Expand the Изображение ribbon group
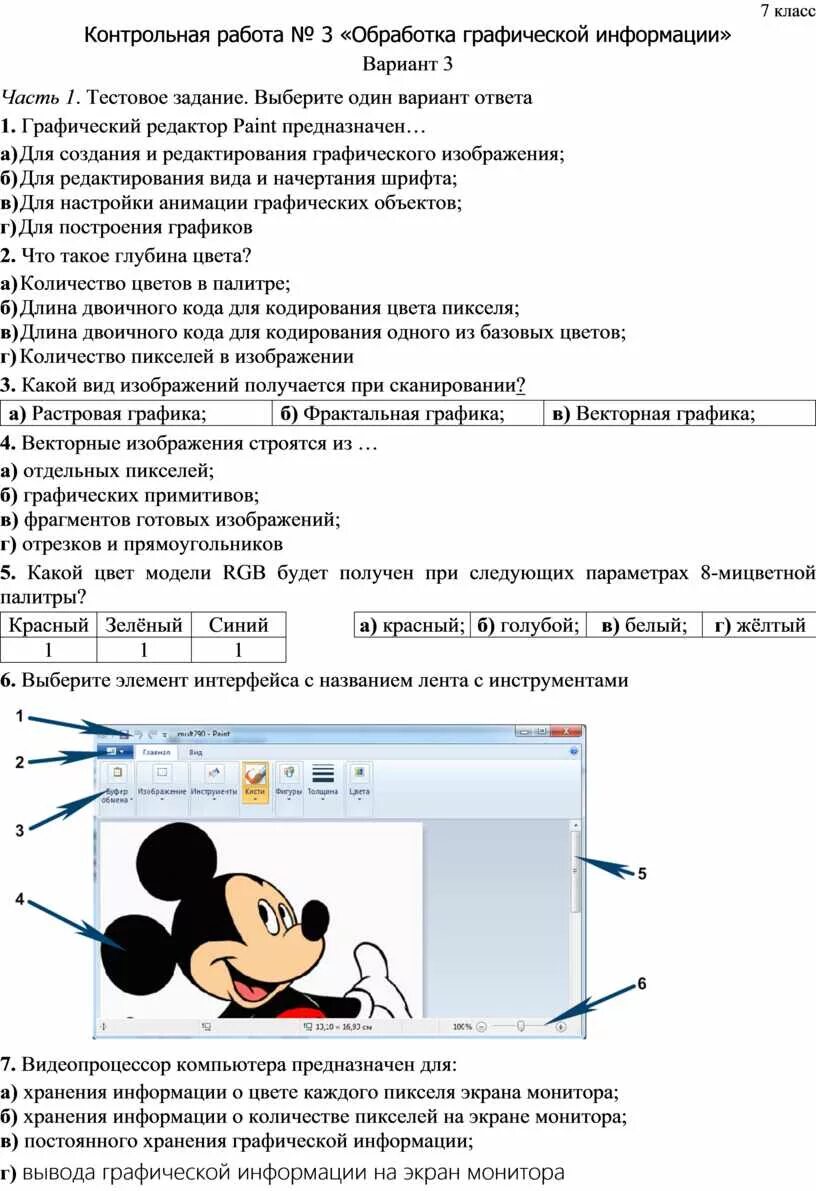This screenshot has width=816, height=1191. coord(162,786)
